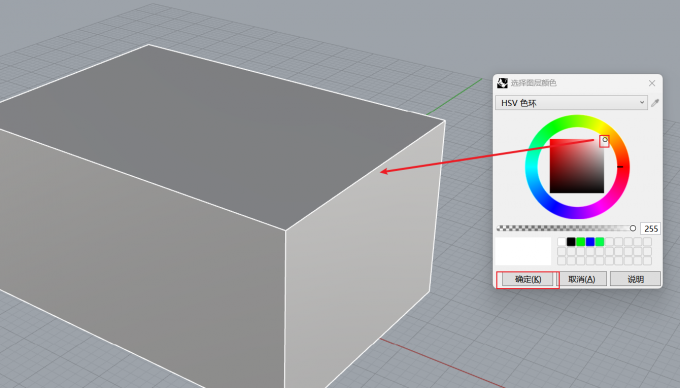Select the white custom color swatch
This screenshot has height=388, width=680.
562,241
